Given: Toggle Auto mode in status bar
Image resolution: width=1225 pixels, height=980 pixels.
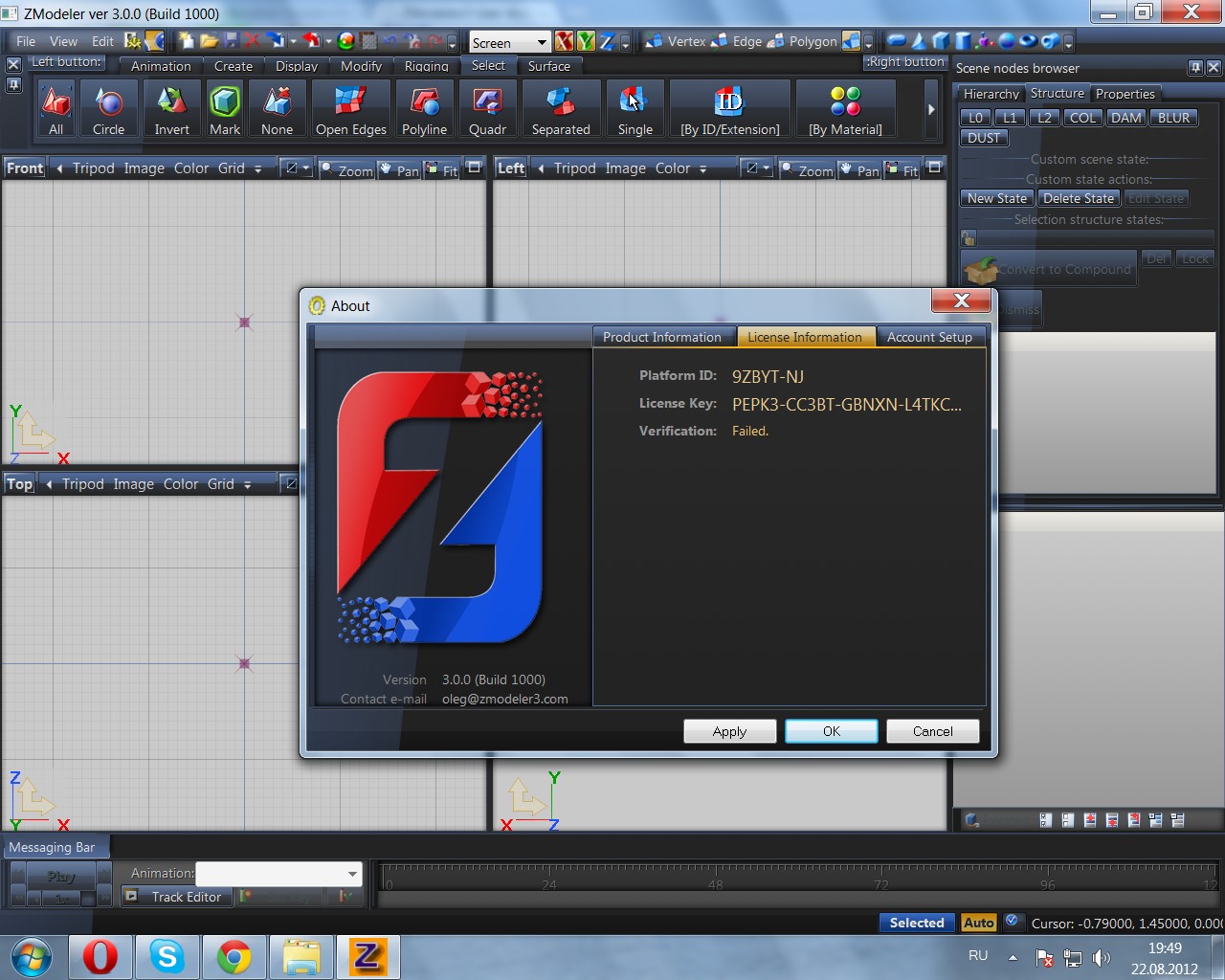Looking at the screenshot, I should [978, 923].
